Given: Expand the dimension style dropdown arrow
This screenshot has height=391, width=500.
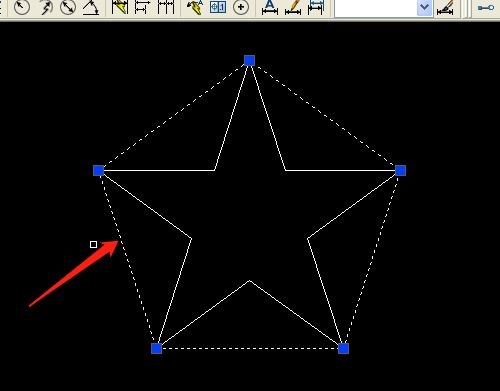Looking at the screenshot, I should 424,7.
